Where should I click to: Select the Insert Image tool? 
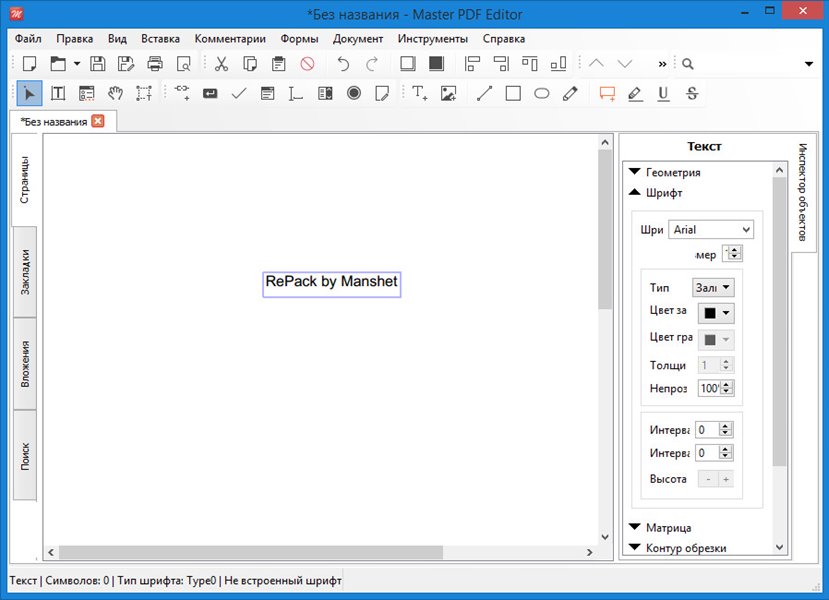(x=448, y=93)
